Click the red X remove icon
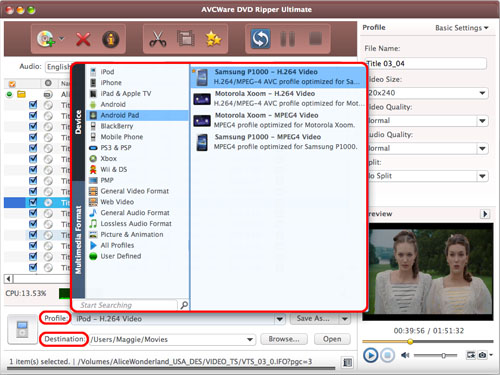 [83, 39]
